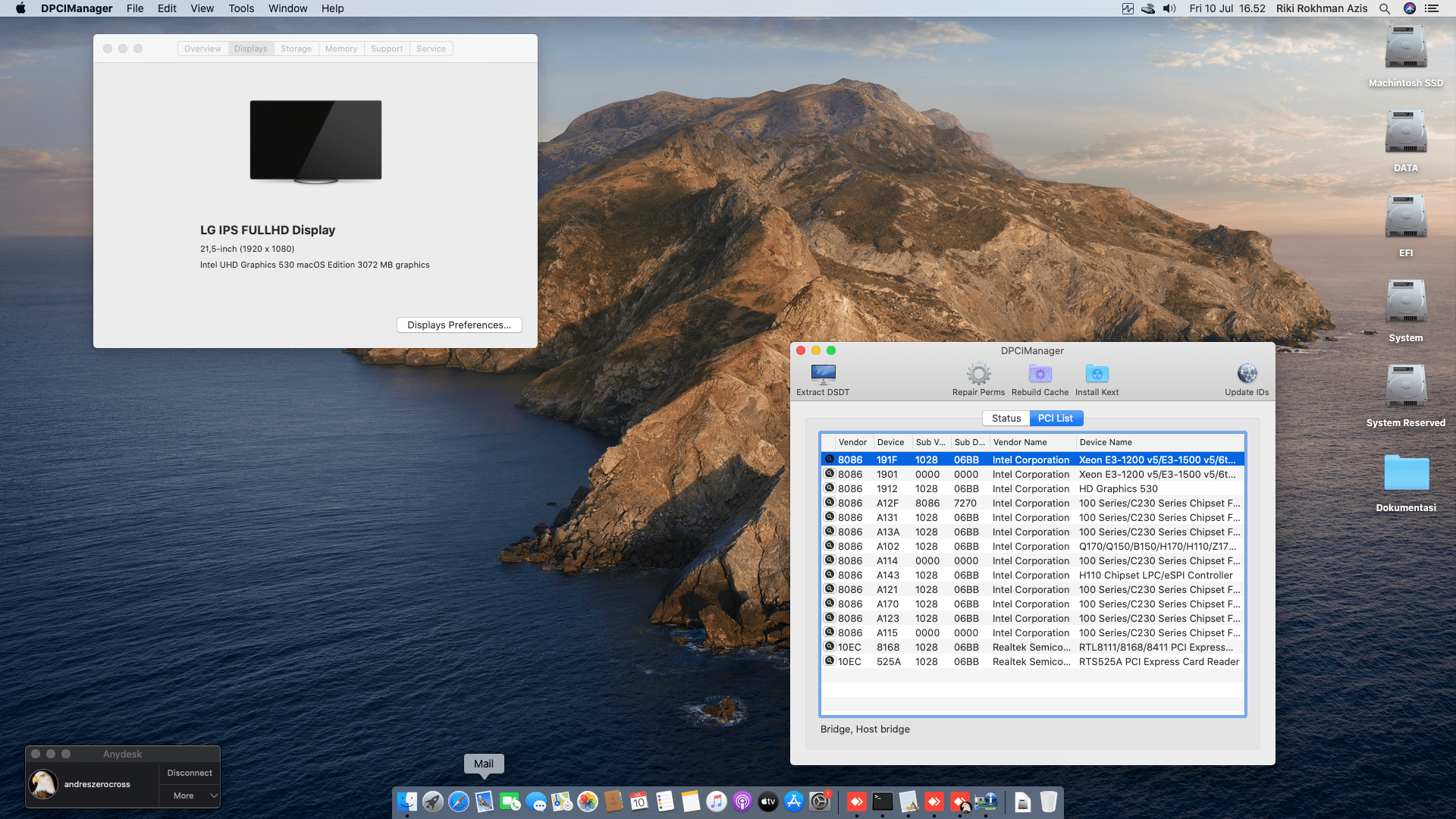1456x819 pixels.
Task: Open Safari from the Dock
Action: (x=459, y=802)
